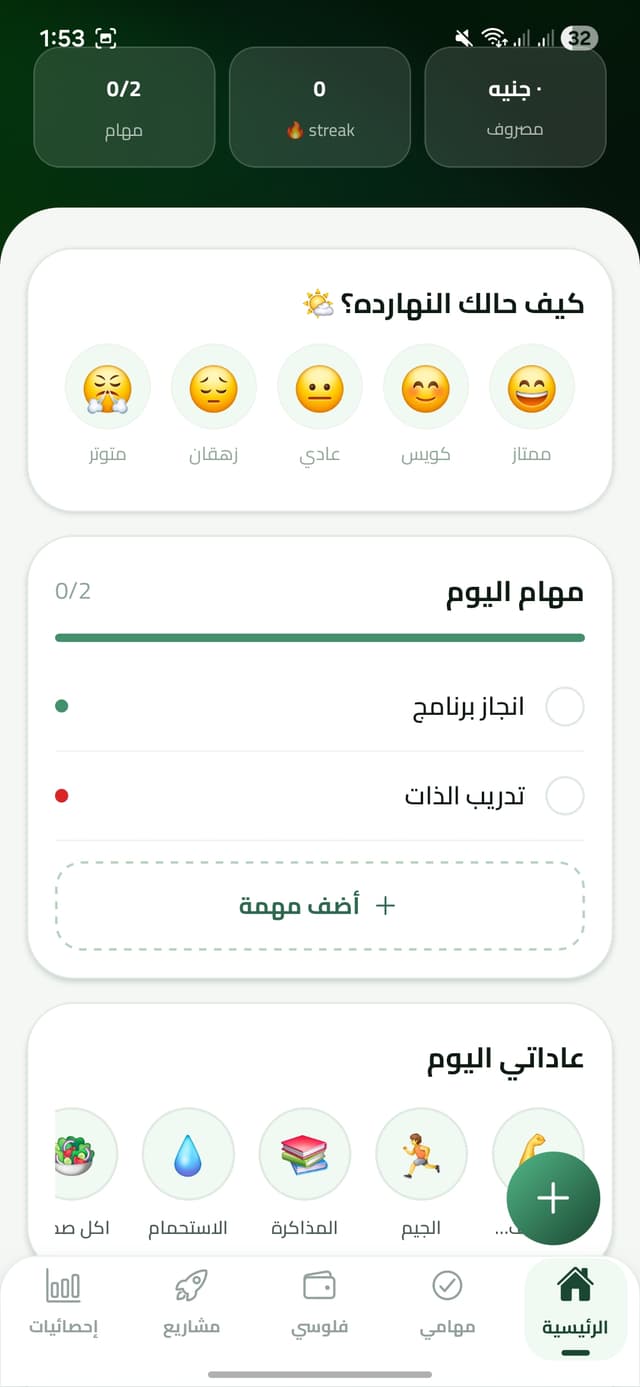Open the 0/2 مهام summary card

[x=124, y=107]
